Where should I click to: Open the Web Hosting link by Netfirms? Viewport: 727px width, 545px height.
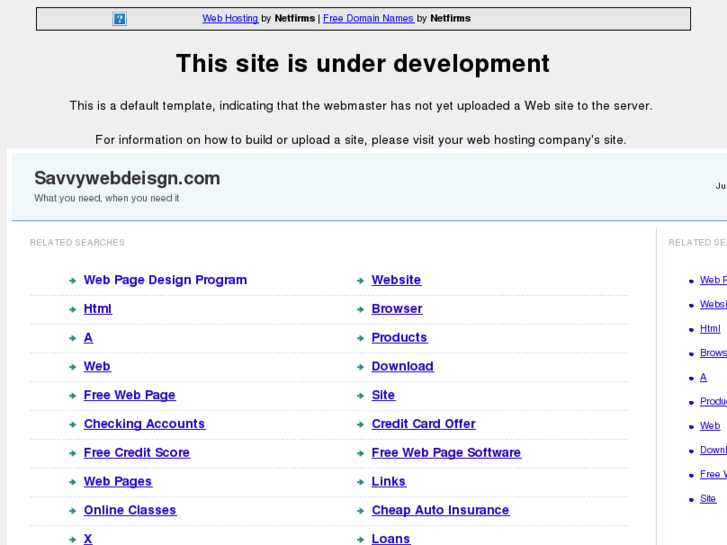pyautogui.click(x=230, y=19)
